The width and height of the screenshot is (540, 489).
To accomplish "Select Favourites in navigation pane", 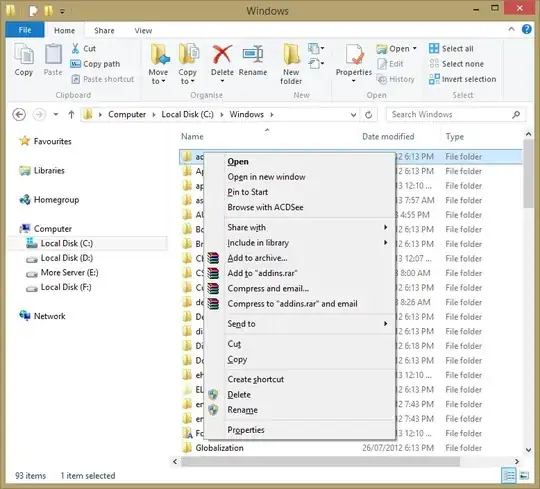I will [x=46, y=141].
